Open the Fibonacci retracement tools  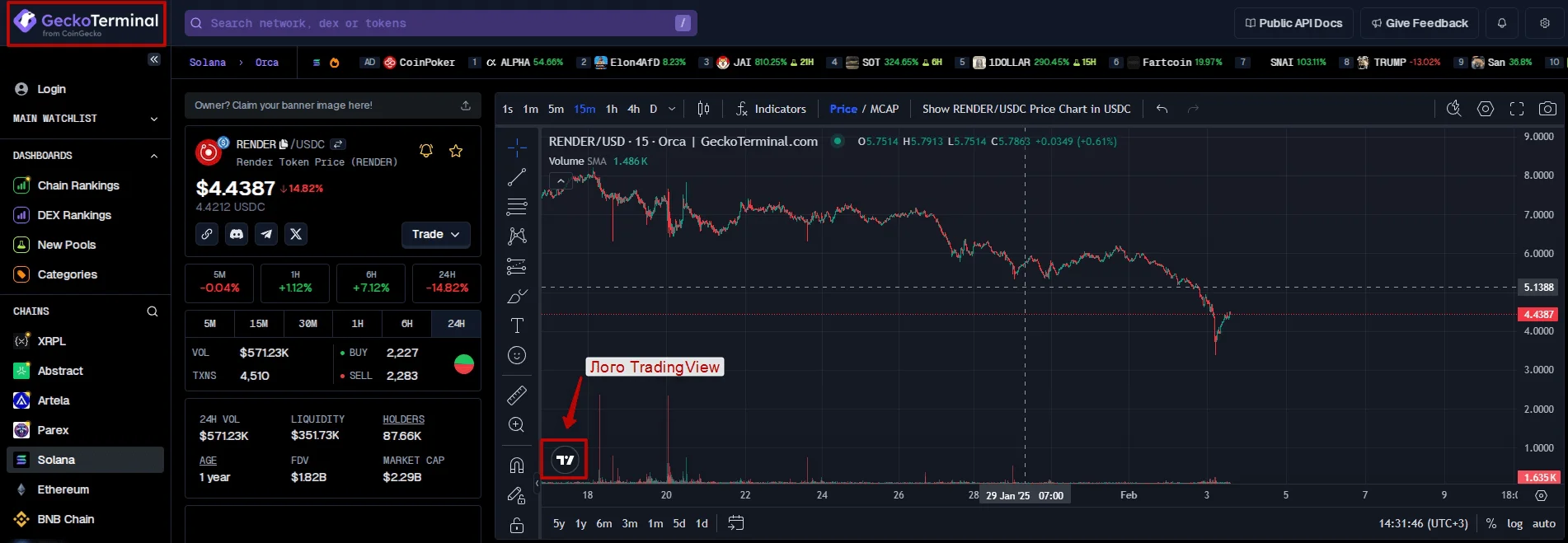pos(517,207)
